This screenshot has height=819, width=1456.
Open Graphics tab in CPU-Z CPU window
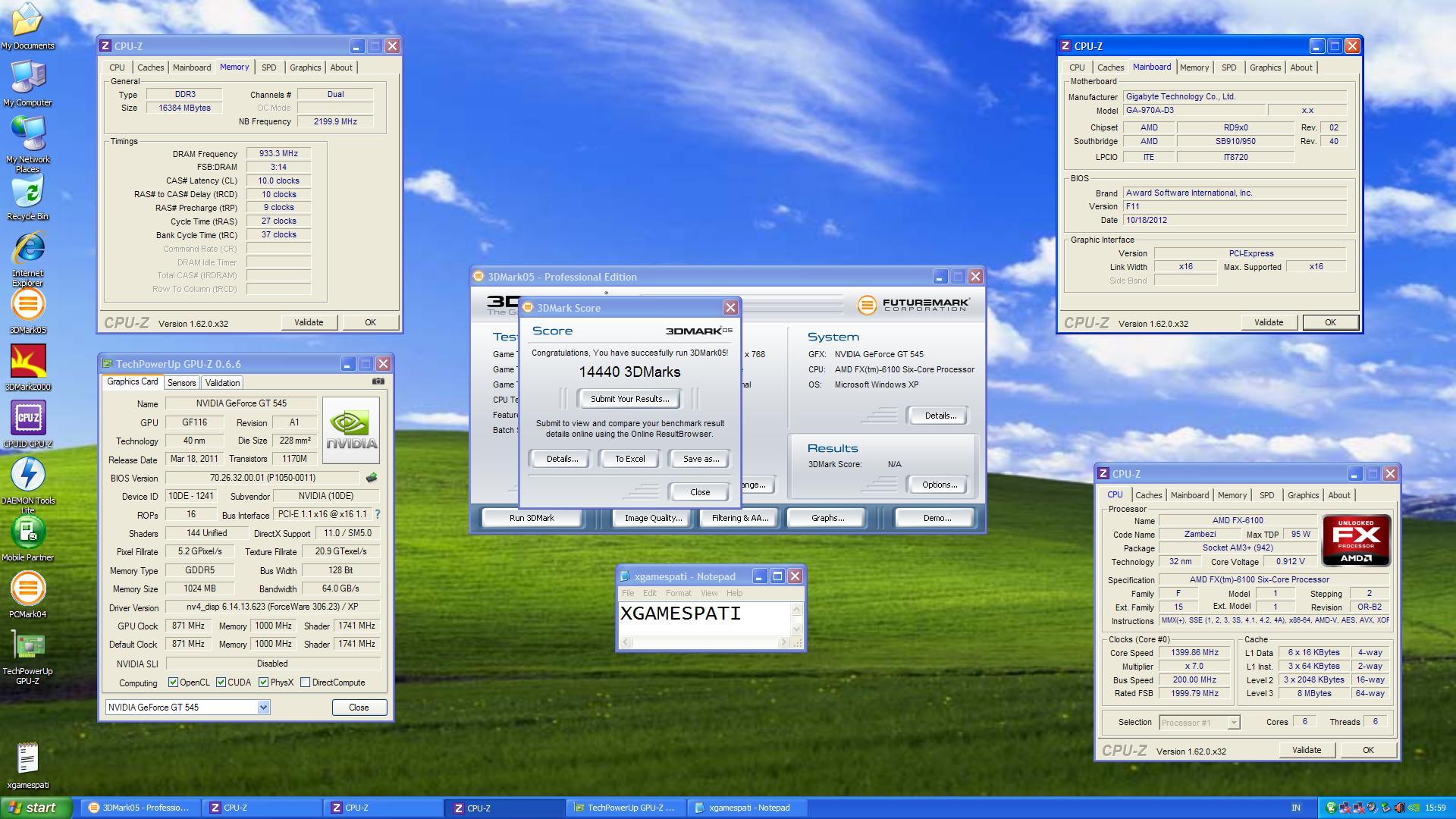tap(1303, 495)
